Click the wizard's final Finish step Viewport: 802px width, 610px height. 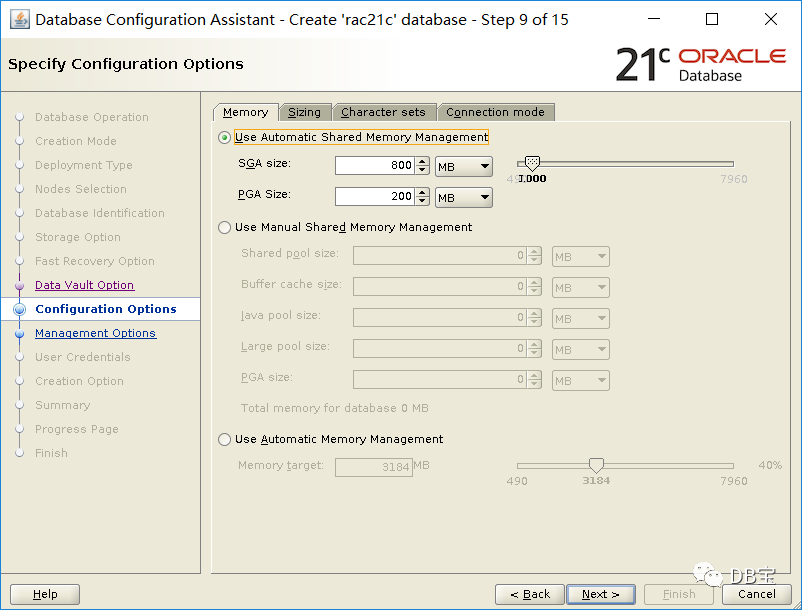(x=51, y=454)
